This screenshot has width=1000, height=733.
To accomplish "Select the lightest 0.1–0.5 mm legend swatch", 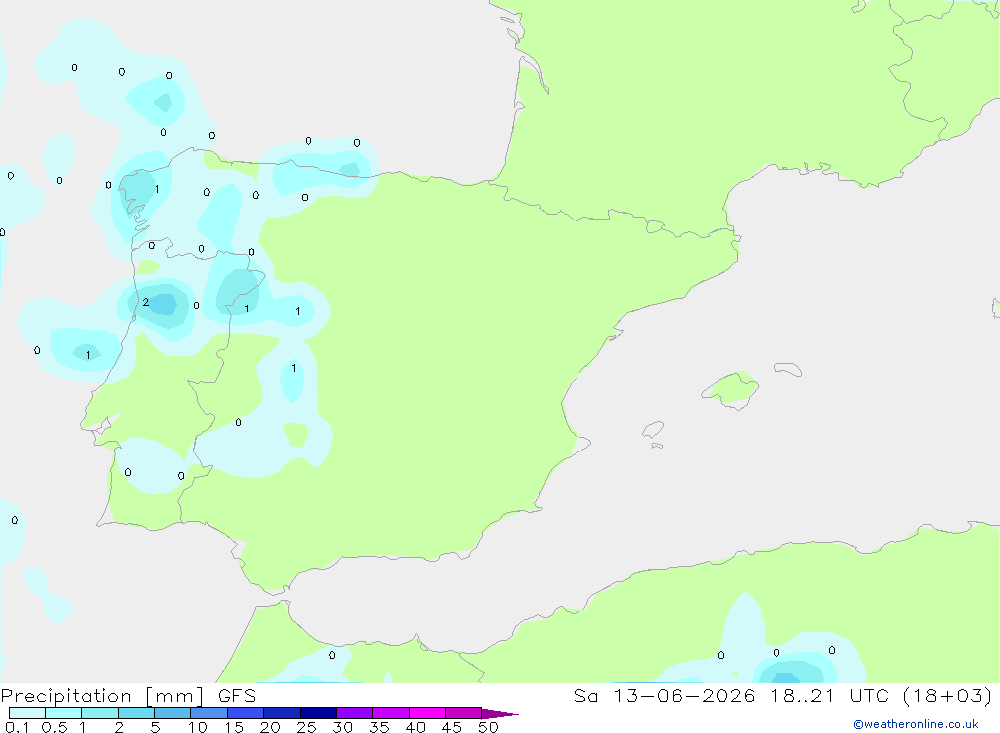I will pyautogui.click(x=27, y=713).
